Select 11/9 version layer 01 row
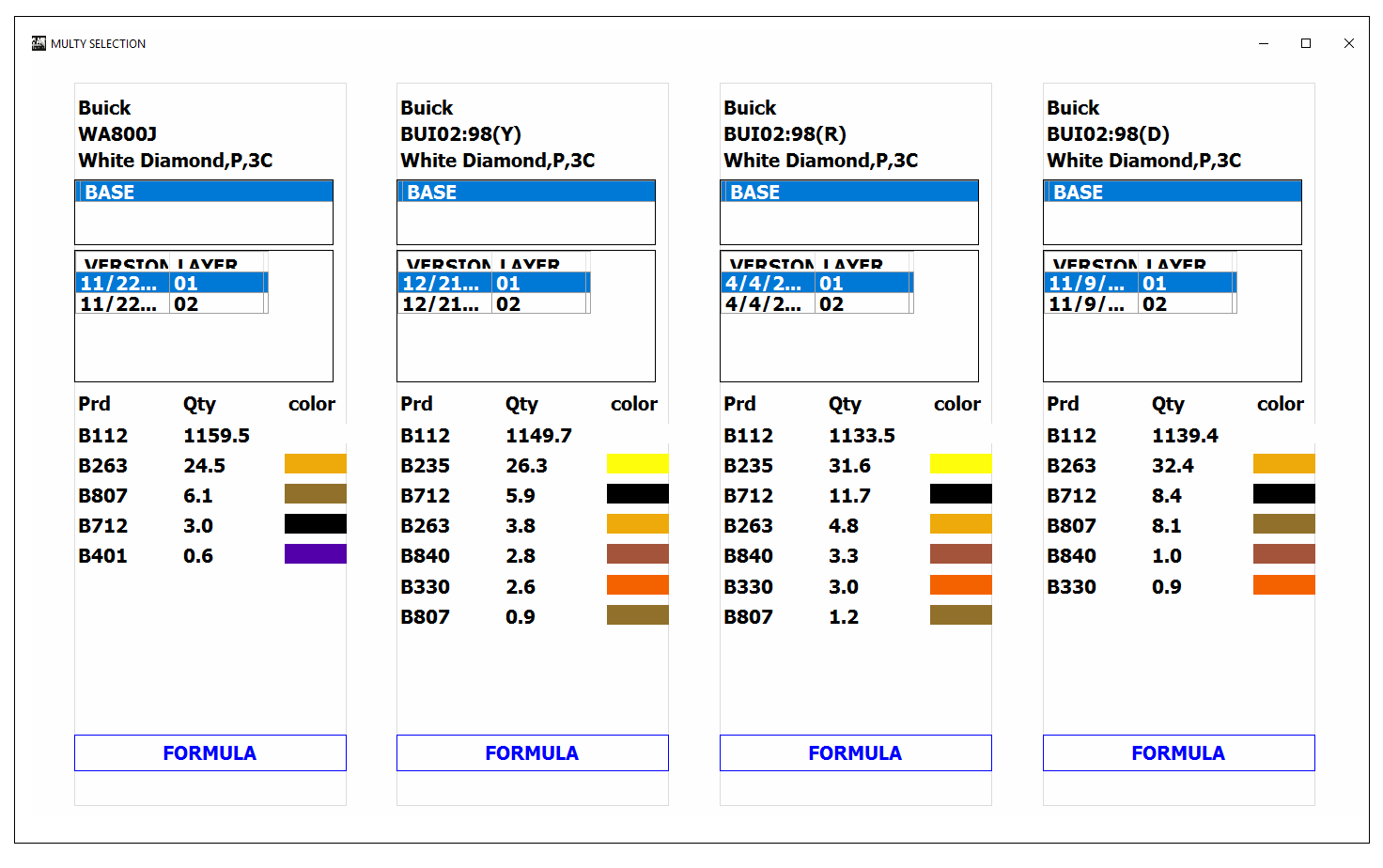This screenshot has height=868, width=1383. point(1141,283)
